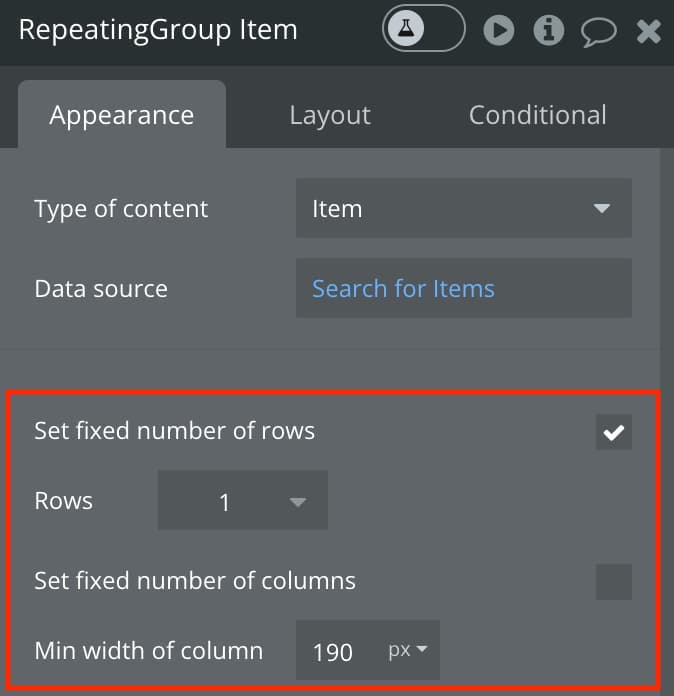The height and width of the screenshot is (696, 674).
Task: Open the px unit dropdown
Action: (408, 650)
